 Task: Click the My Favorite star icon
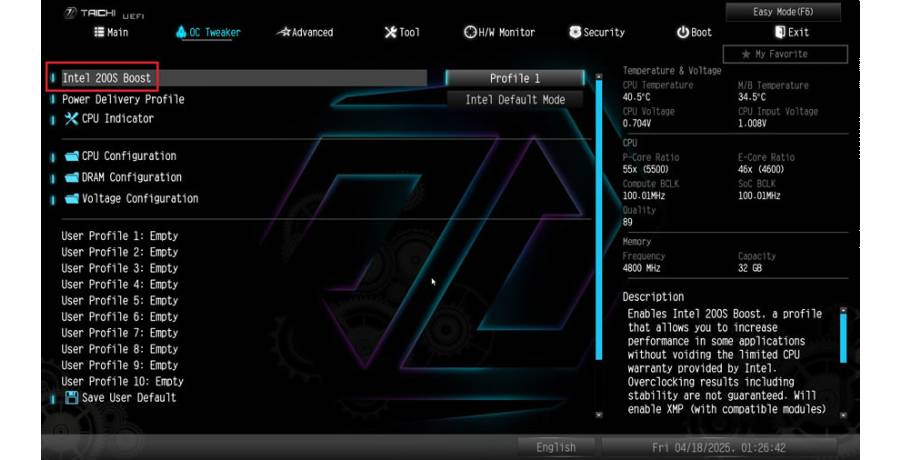pos(746,54)
